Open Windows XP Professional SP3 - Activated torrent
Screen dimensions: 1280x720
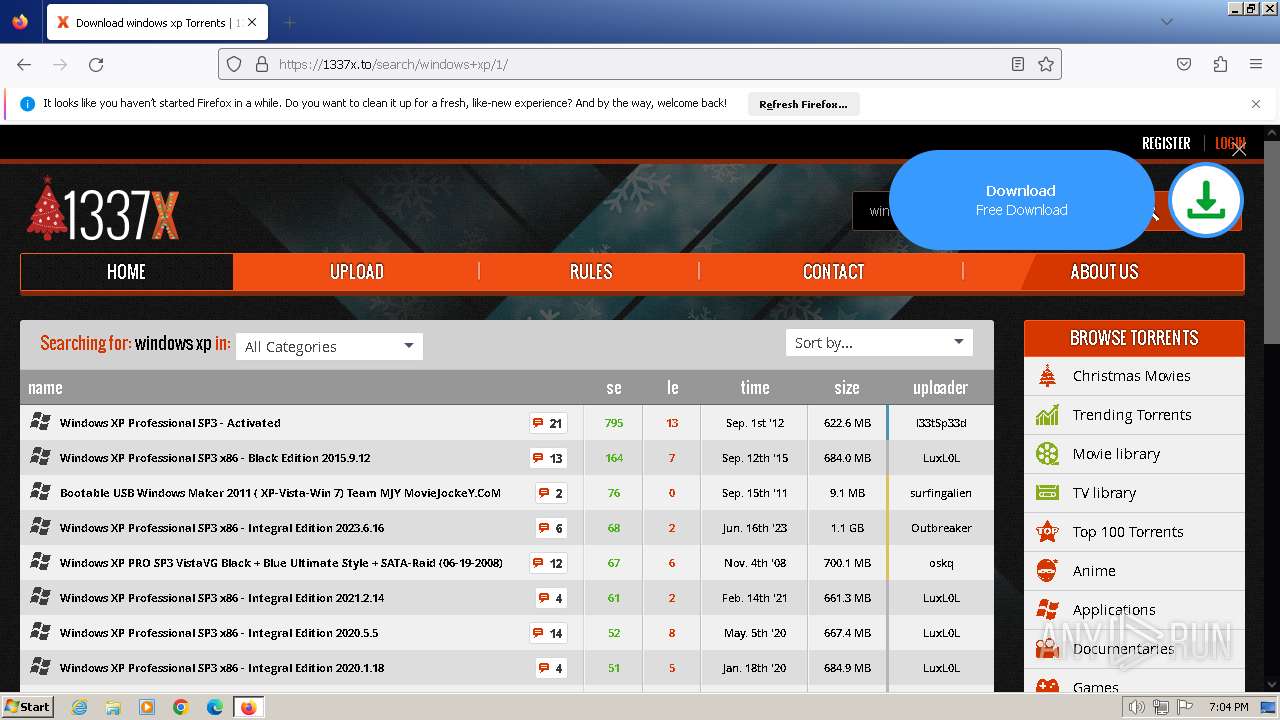pyautogui.click(x=170, y=423)
